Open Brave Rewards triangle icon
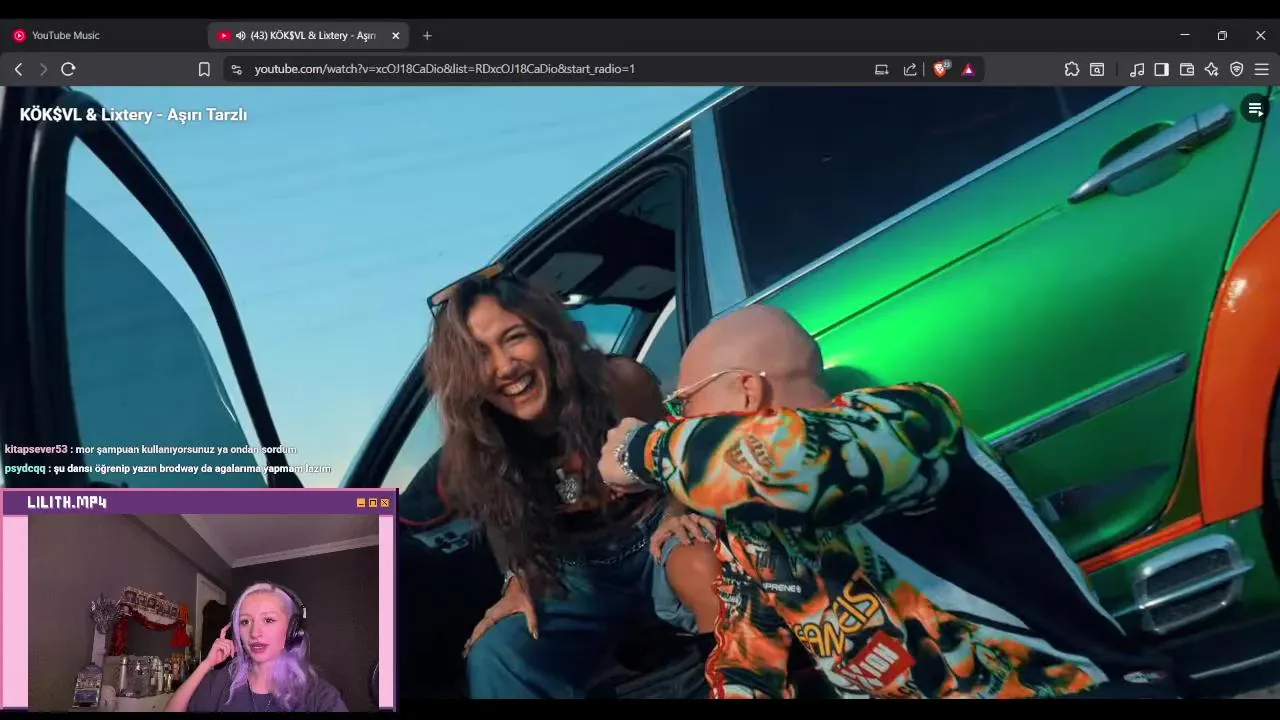The height and width of the screenshot is (720, 1280). pos(968,69)
